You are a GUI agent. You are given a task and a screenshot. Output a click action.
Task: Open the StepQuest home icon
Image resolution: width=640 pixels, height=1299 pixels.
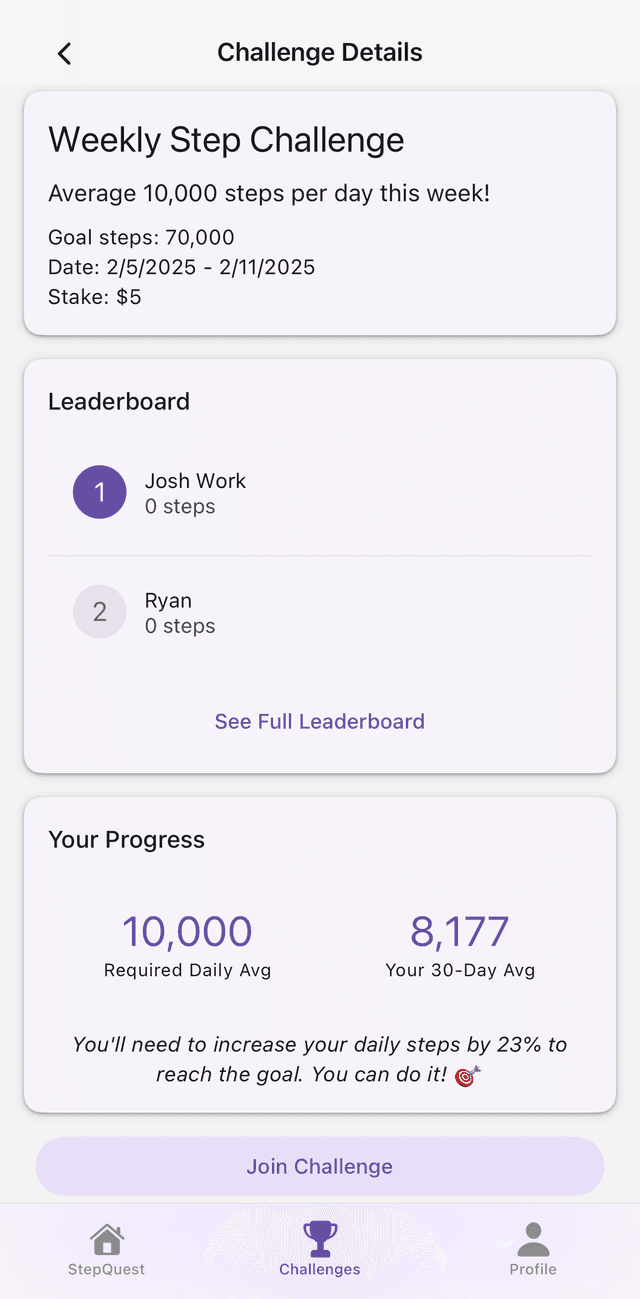coord(107,1239)
